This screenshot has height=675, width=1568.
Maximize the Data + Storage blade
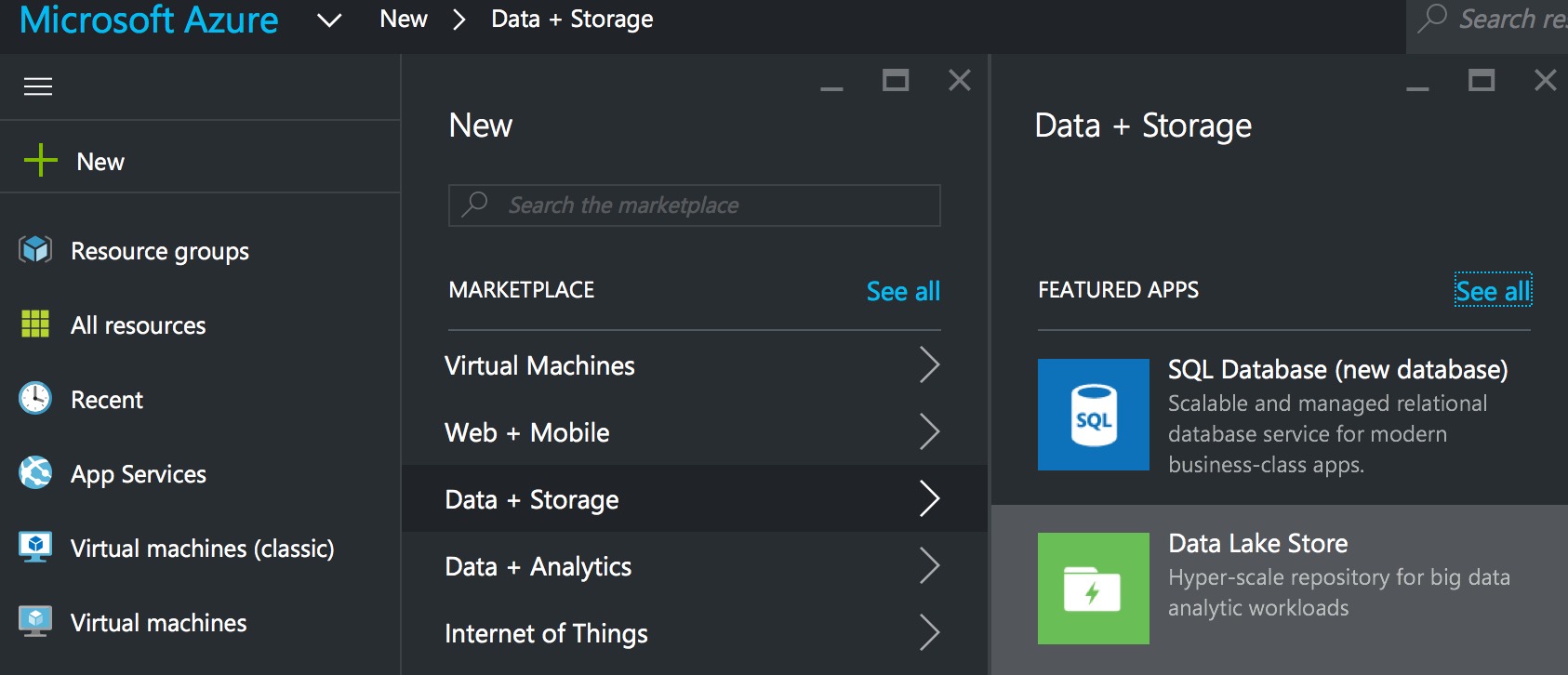pos(1481,81)
